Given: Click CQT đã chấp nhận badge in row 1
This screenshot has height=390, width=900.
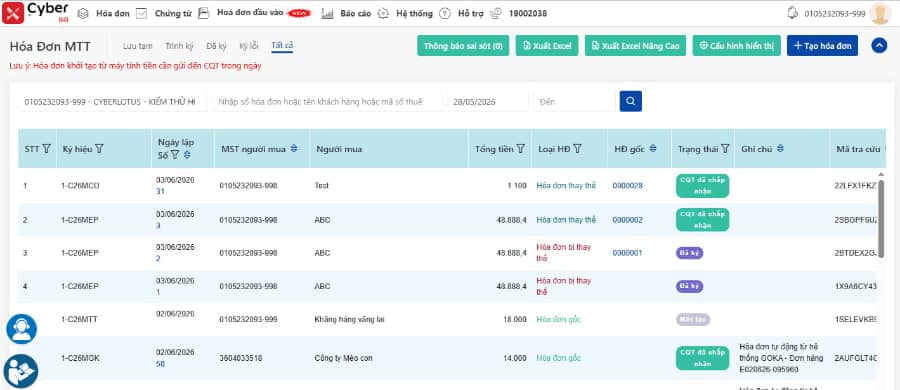Looking at the screenshot, I should click(703, 186).
